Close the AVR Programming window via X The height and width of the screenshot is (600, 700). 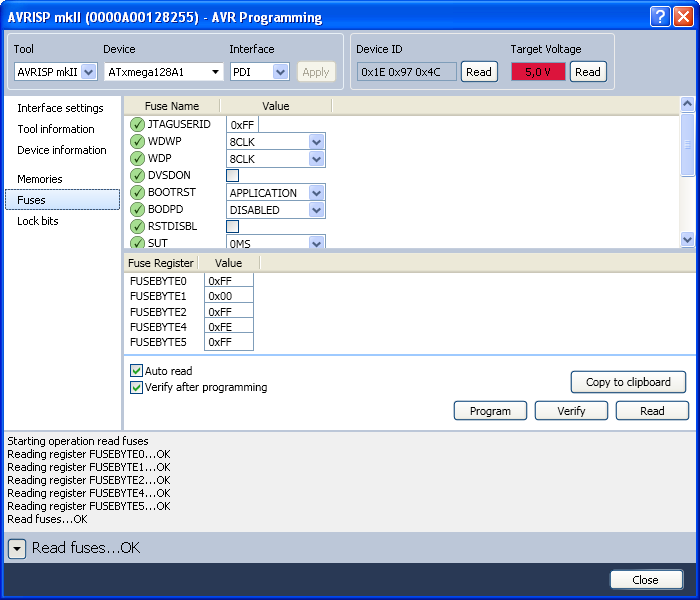(683, 17)
